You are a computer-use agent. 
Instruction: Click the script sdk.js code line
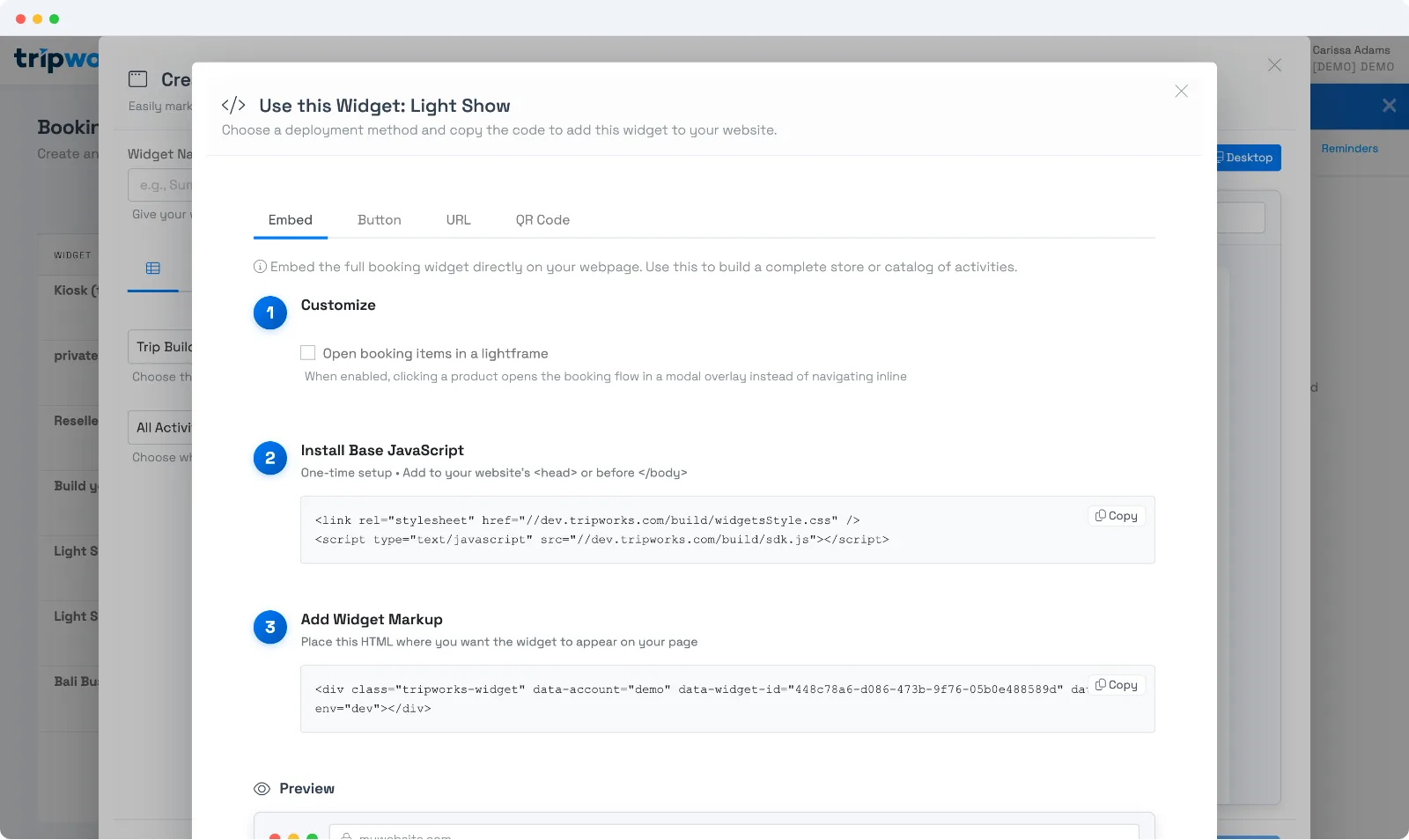(x=602, y=540)
